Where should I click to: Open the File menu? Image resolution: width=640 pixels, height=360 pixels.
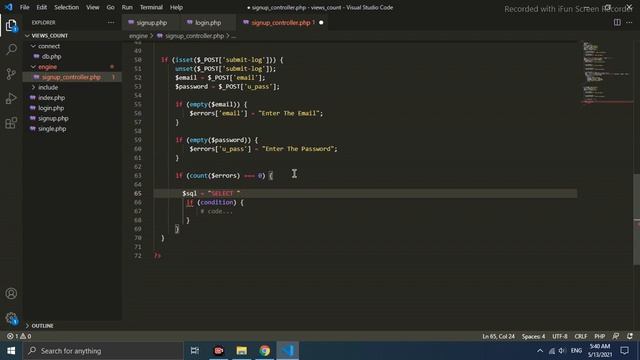coord(24,7)
